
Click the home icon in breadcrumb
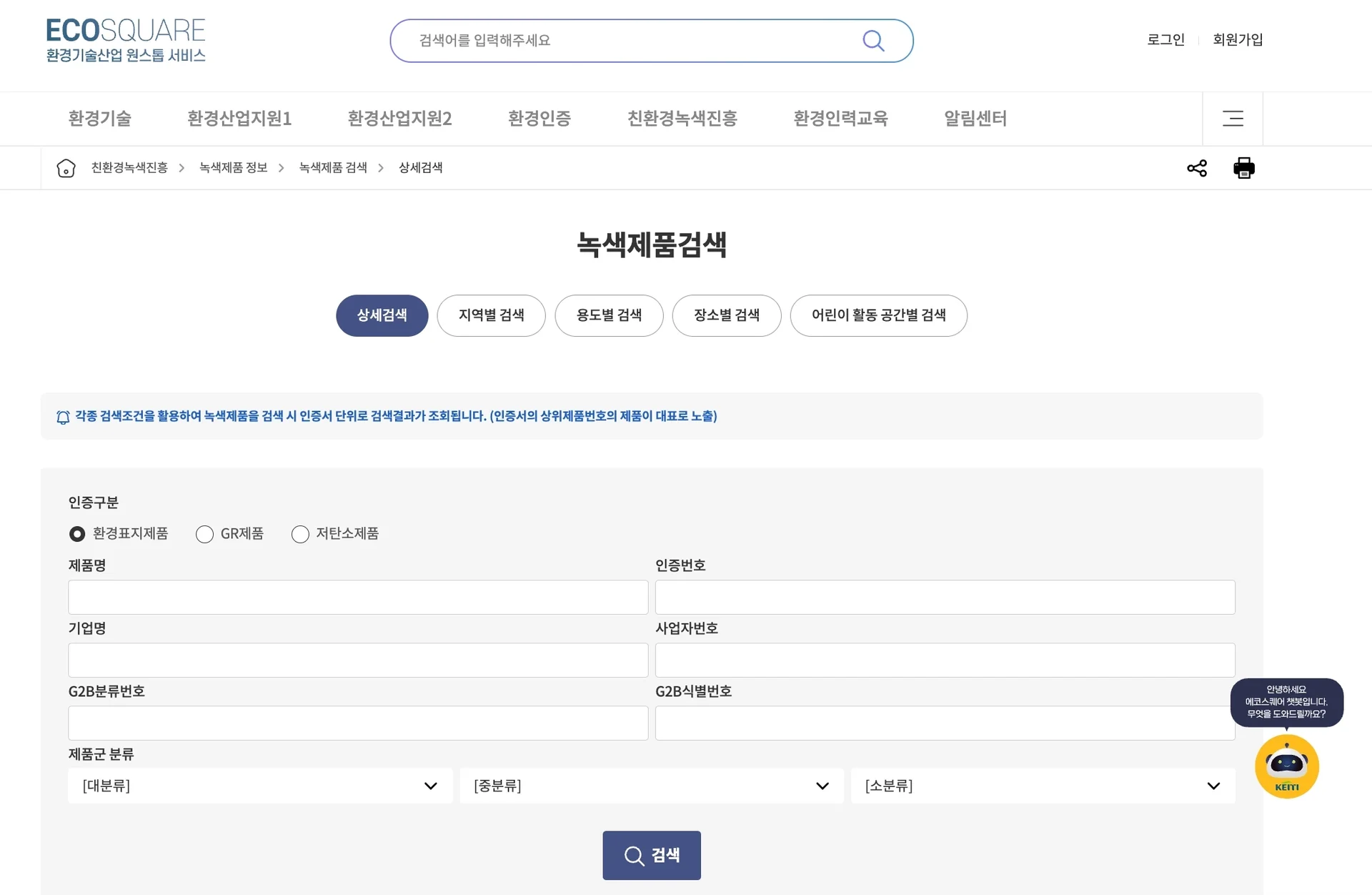point(66,168)
